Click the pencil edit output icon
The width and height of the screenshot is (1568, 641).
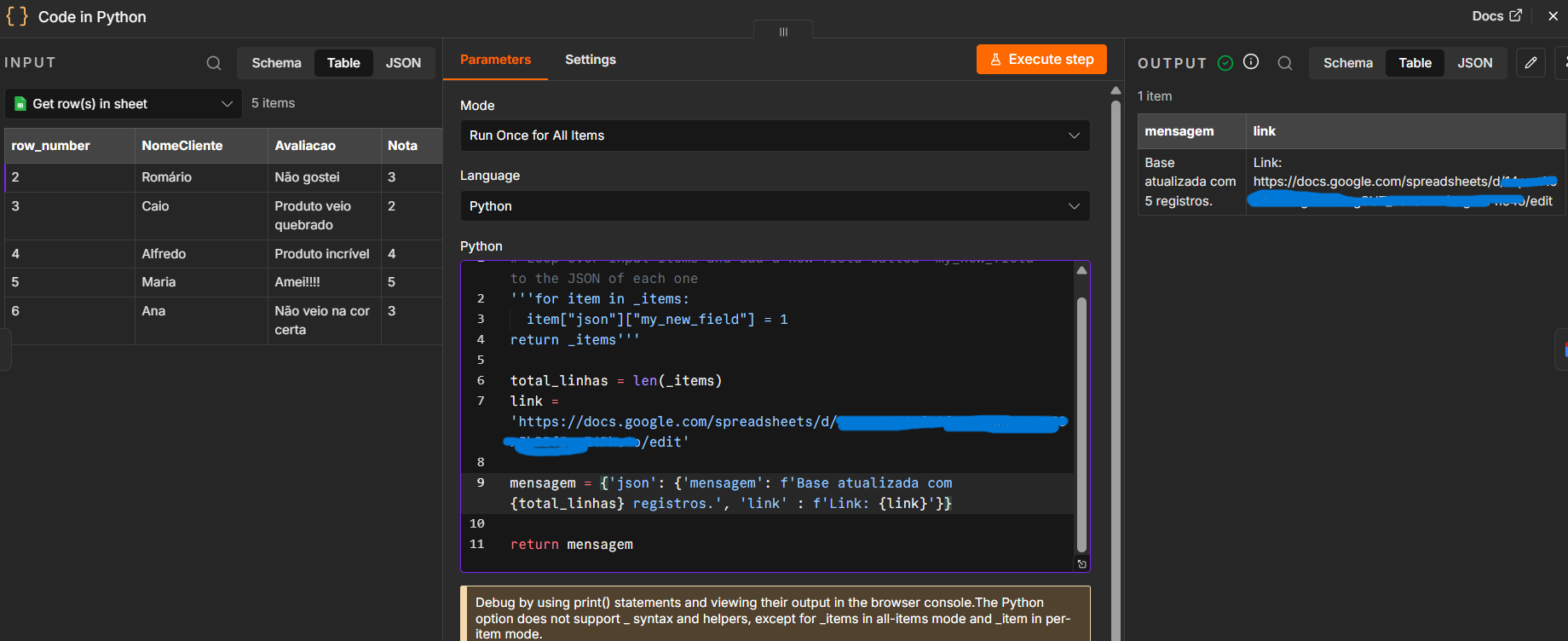point(1531,62)
